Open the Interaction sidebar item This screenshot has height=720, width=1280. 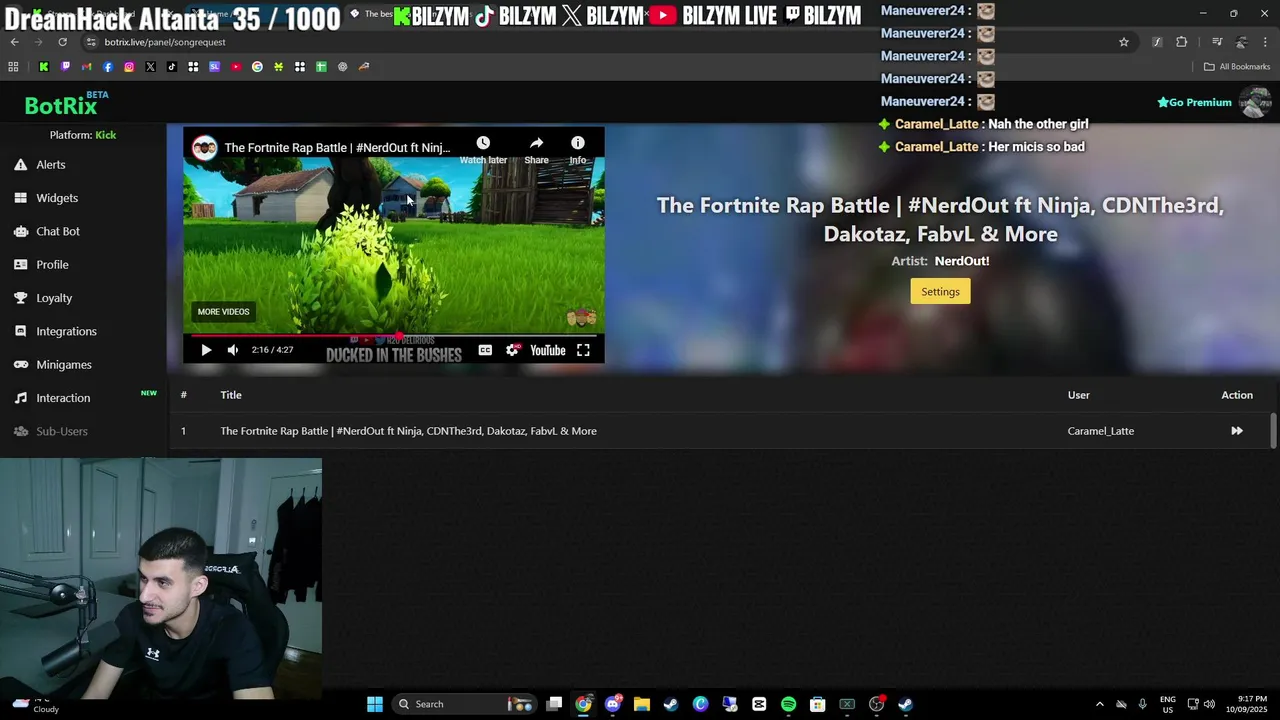63,398
